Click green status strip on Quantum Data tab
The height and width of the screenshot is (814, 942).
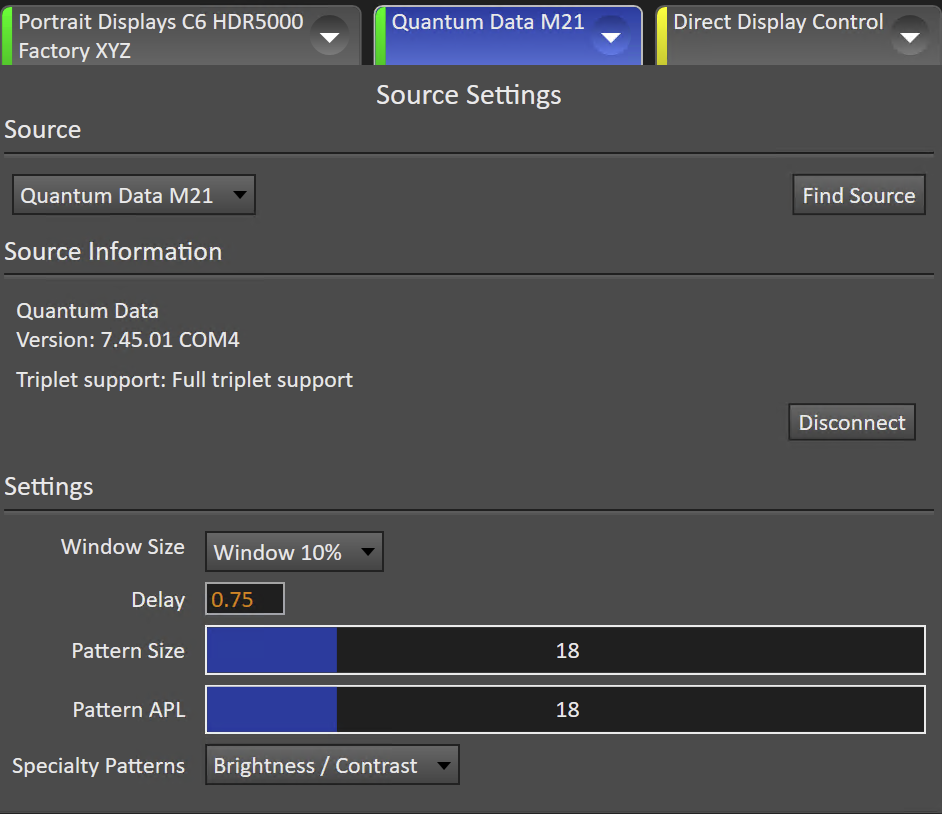click(380, 36)
